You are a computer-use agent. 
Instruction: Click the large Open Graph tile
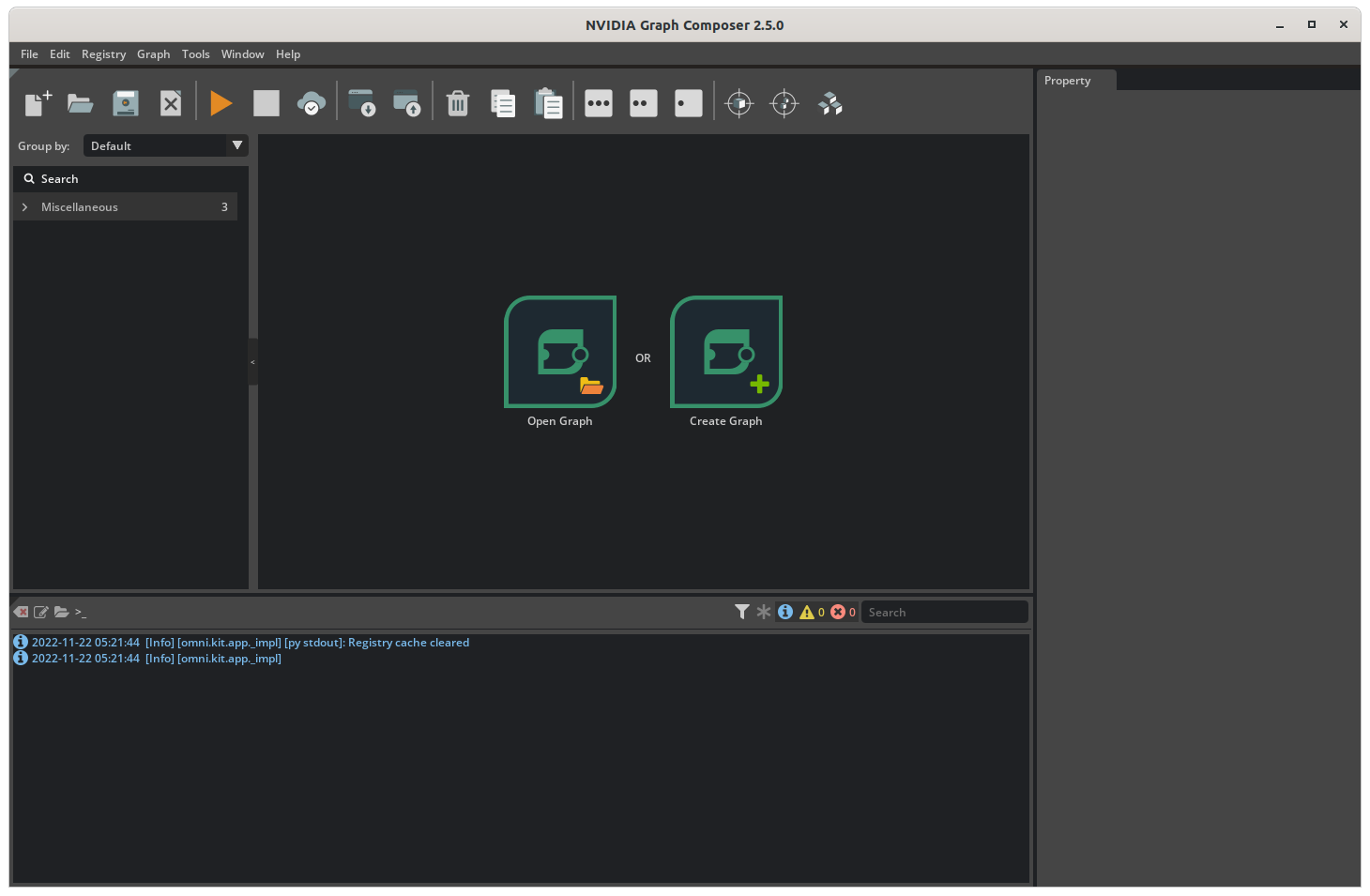click(560, 352)
